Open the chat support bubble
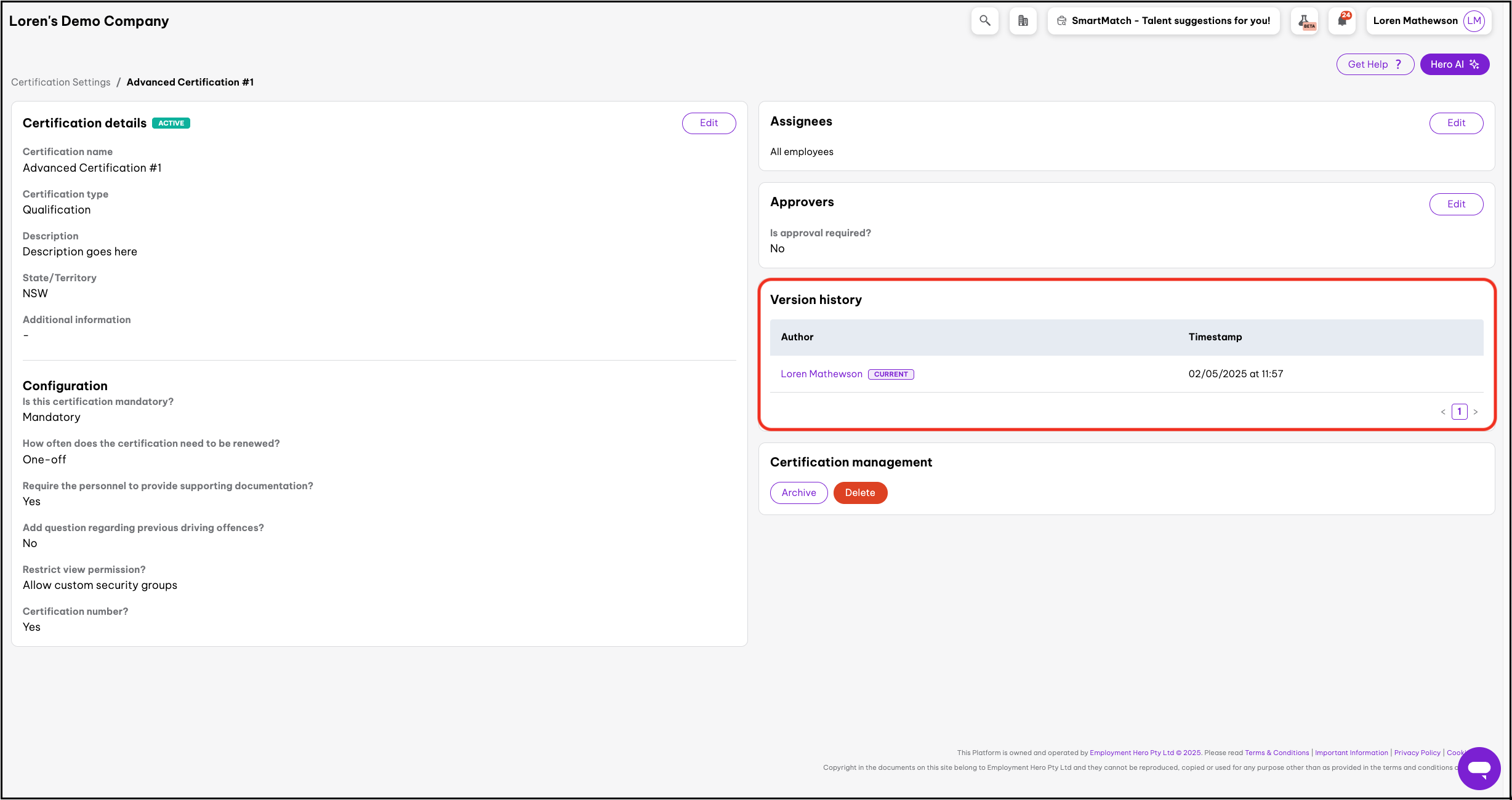This screenshot has width=1512, height=800. coord(1479,768)
